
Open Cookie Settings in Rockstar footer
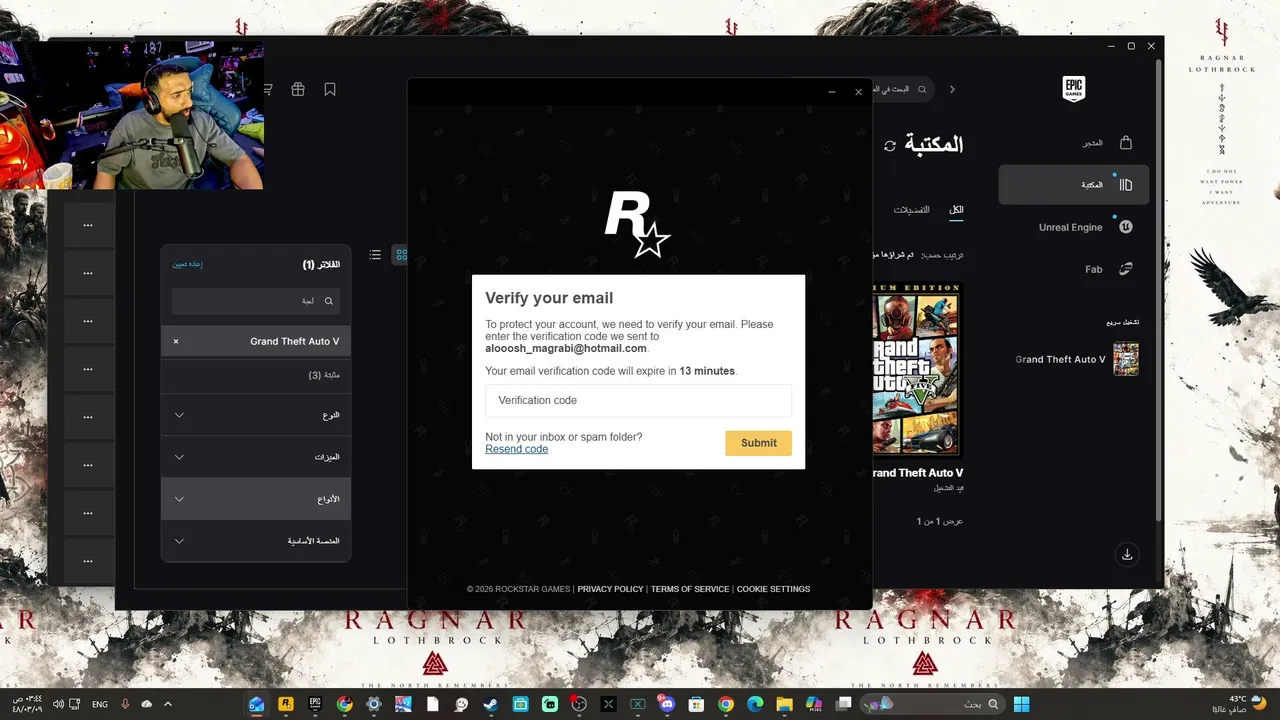tap(773, 589)
